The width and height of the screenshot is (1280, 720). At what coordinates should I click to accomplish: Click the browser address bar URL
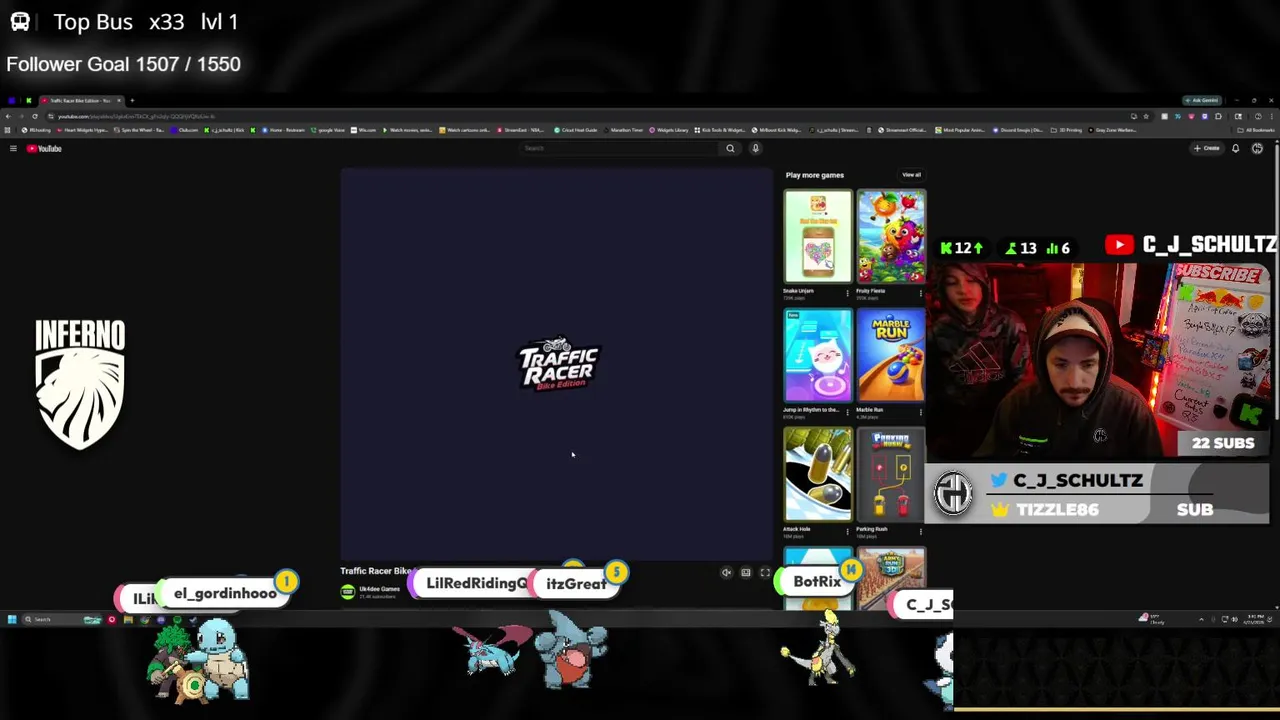tap(136, 116)
